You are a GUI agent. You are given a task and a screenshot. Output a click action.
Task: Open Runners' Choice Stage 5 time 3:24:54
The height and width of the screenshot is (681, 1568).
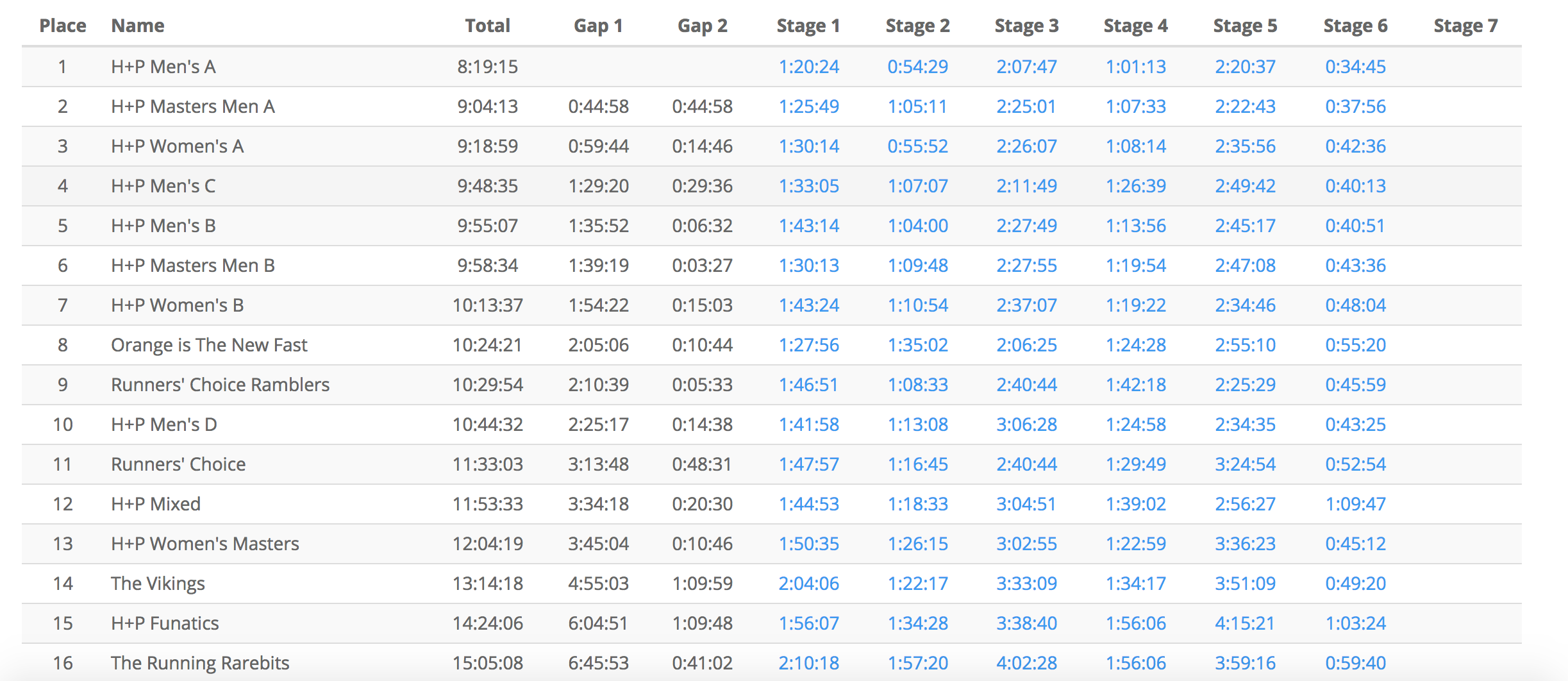[1245, 464]
